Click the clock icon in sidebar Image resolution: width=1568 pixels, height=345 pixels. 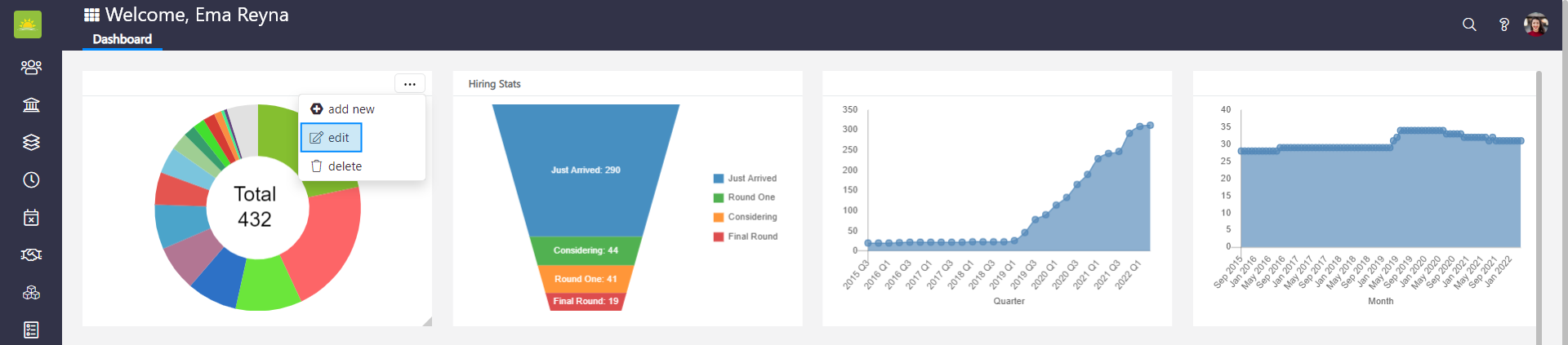pos(31,179)
